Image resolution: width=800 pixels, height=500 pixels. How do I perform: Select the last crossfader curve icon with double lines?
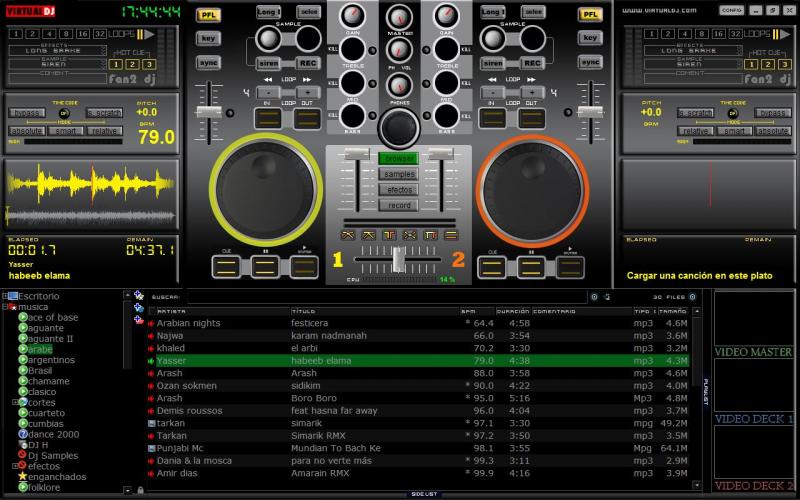tap(451, 235)
